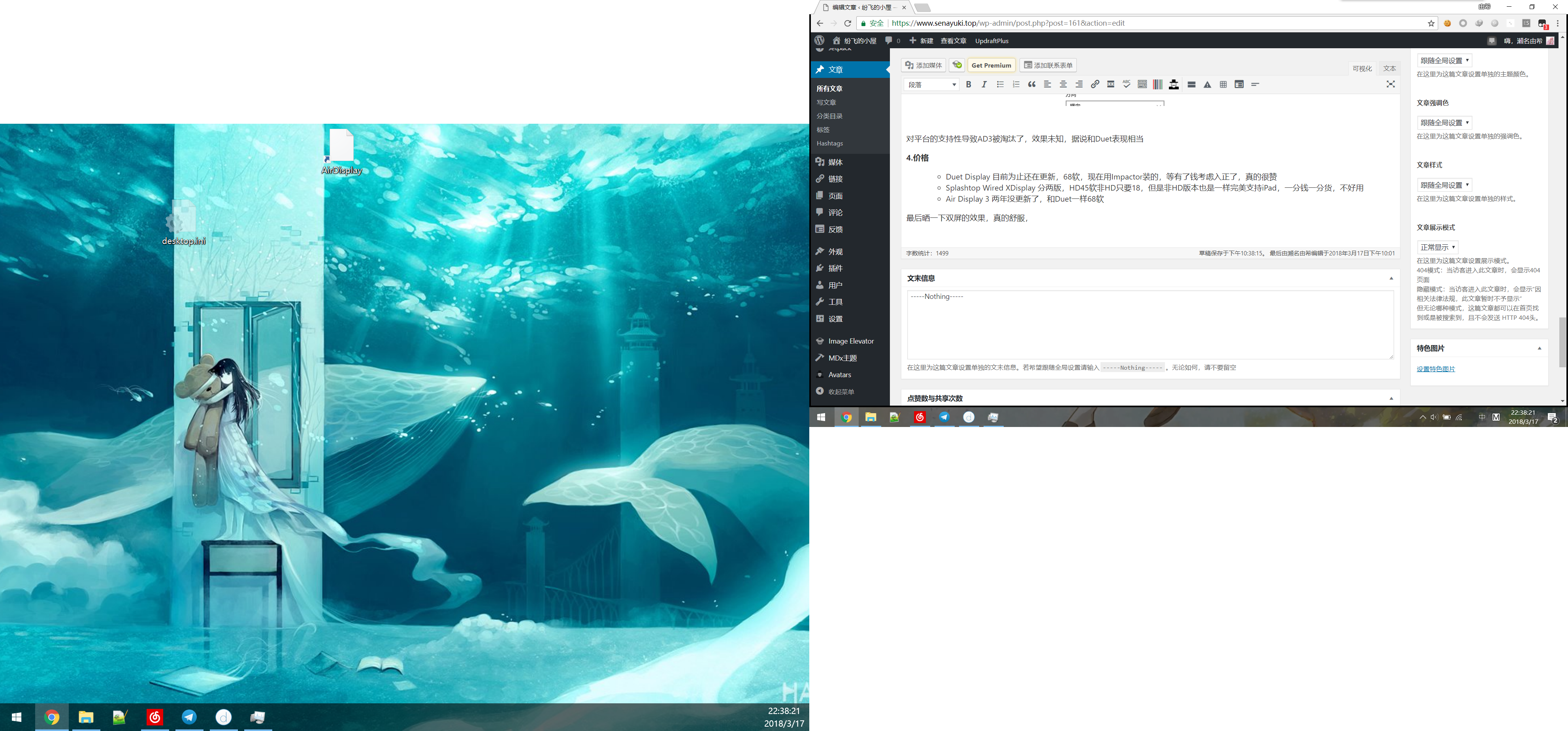1568x731 pixels.
Task: Click the cookie extension icon in Chrome
Action: (x=1447, y=23)
